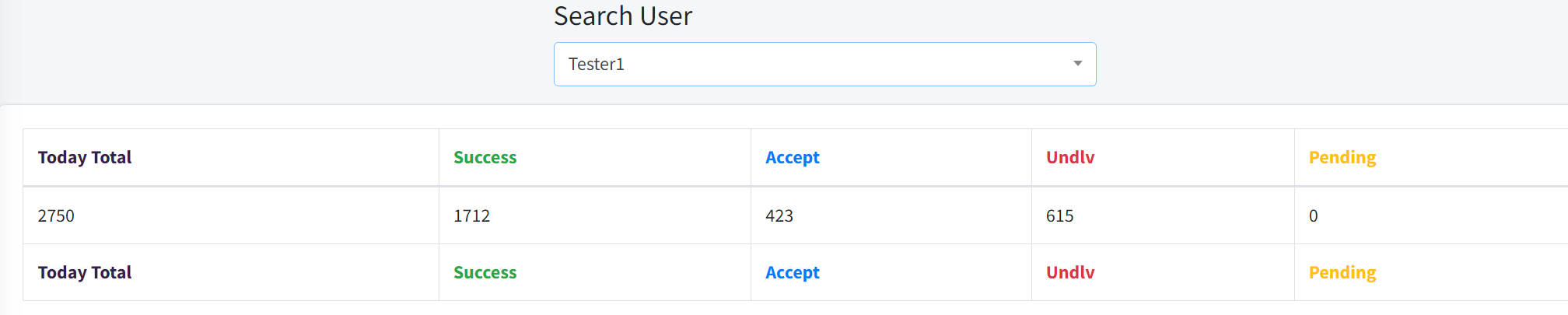Select the 1712 success count cell
Viewport: 1568px width, 315px height.
[472, 216]
